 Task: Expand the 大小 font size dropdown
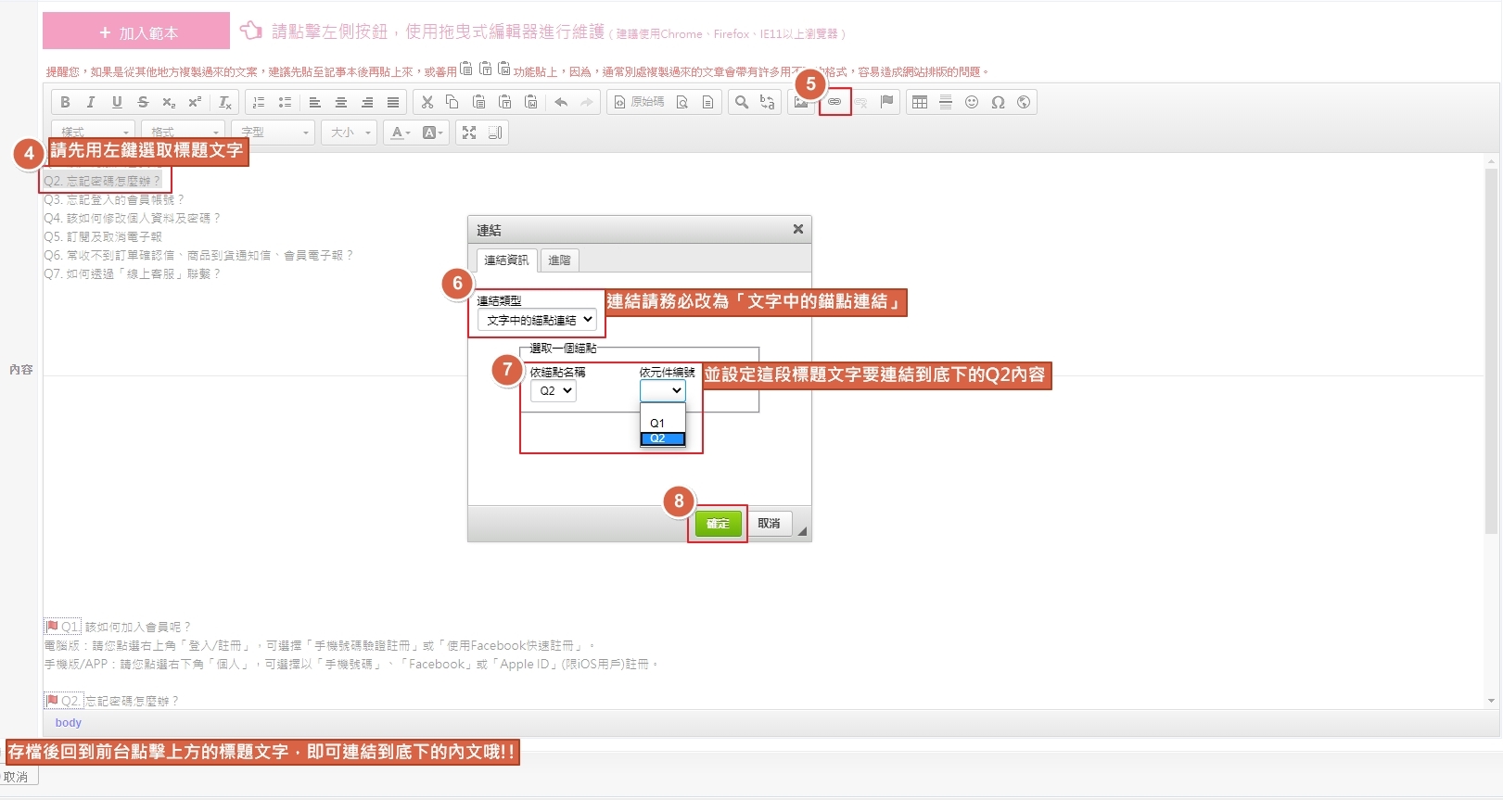(x=350, y=133)
